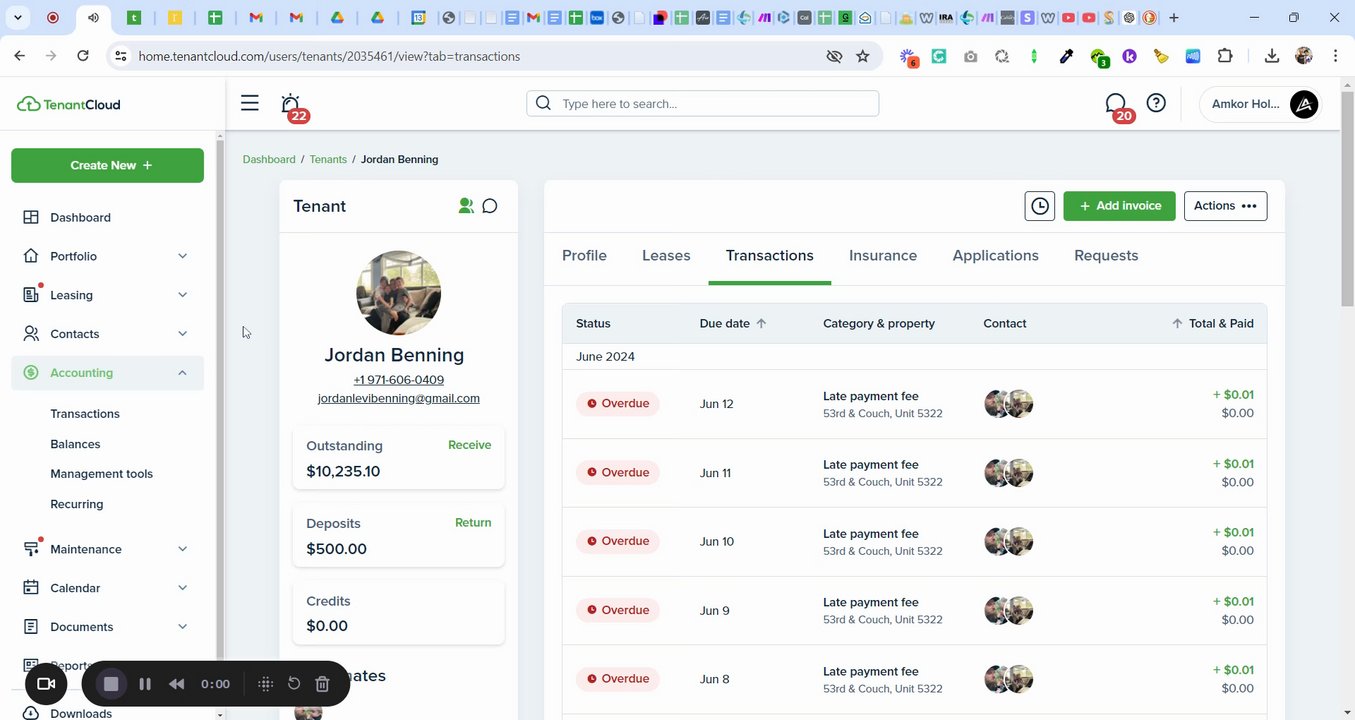Rewind the screen recording
This screenshot has width=1355, height=720.
pos(177,684)
